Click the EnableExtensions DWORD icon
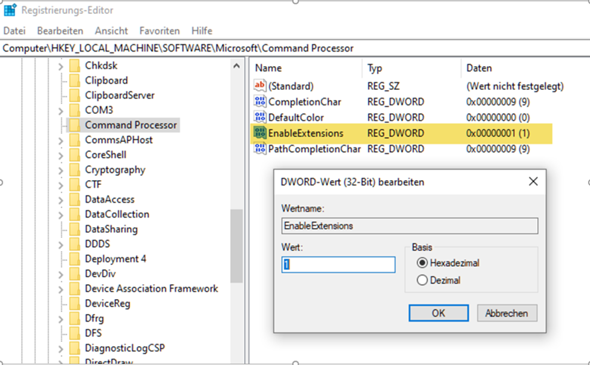The width and height of the screenshot is (590, 365). click(260, 133)
